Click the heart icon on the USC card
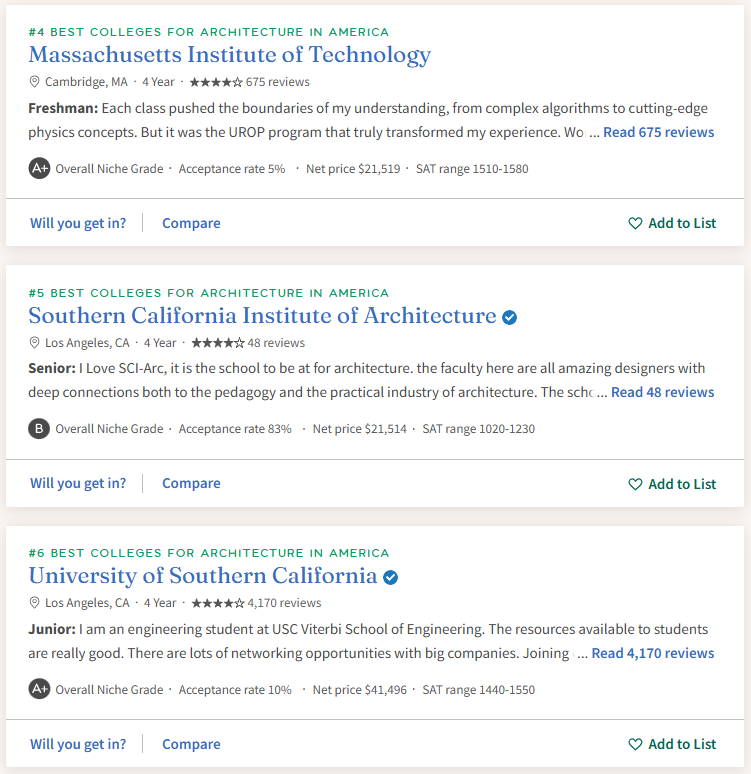This screenshot has height=774, width=751. [x=635, y=744]
